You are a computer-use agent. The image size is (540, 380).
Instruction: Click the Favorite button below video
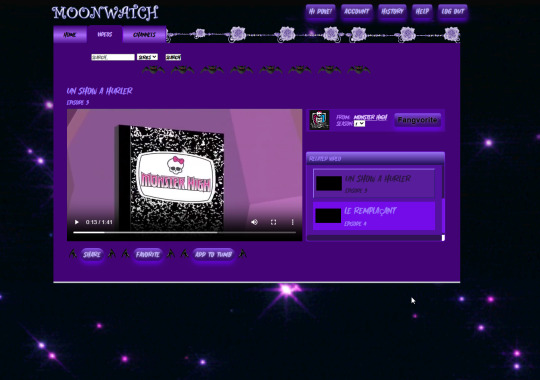[148, 255]
